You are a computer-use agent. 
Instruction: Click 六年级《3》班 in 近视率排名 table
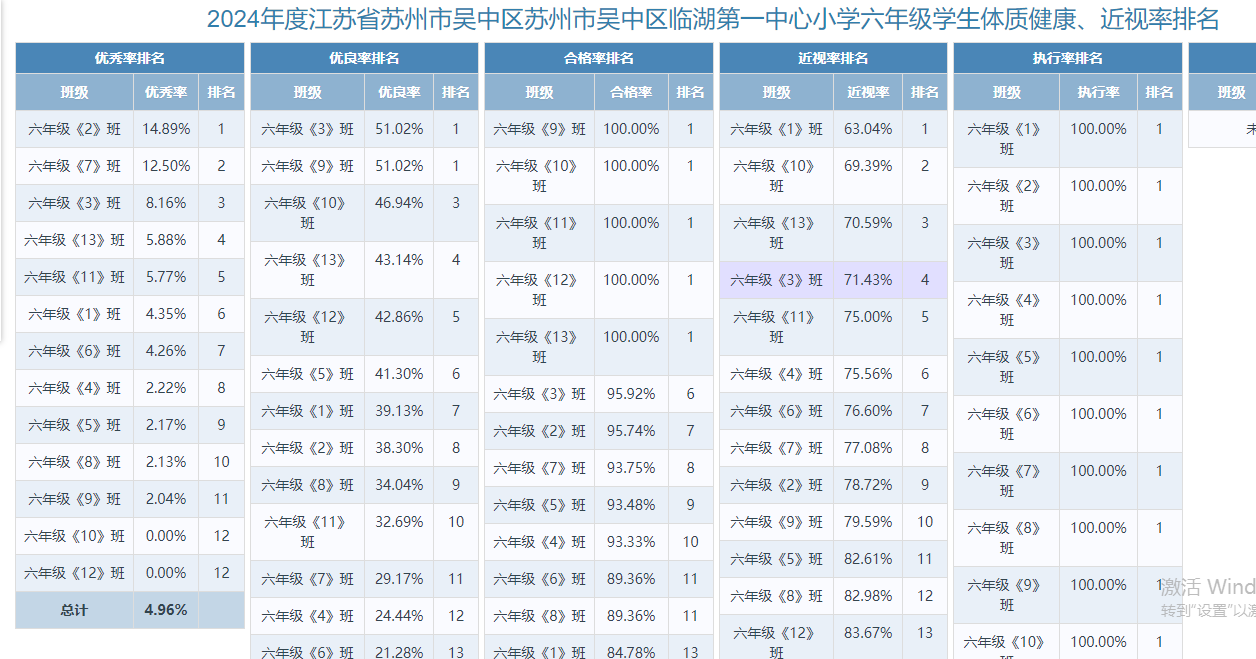pos(776,280)
